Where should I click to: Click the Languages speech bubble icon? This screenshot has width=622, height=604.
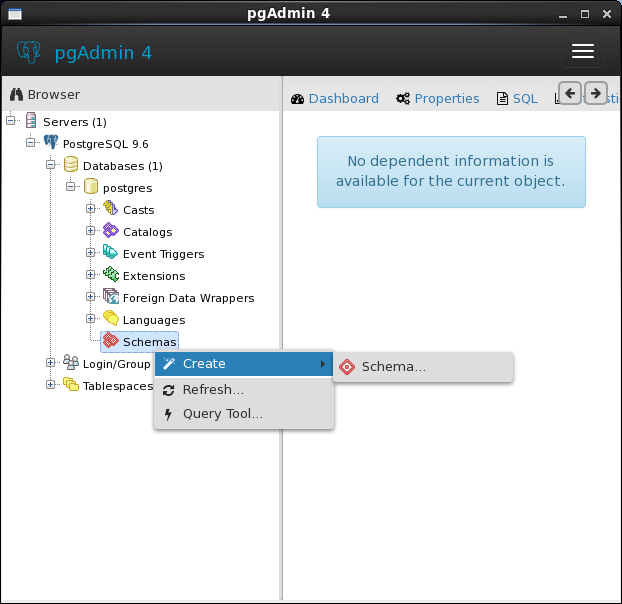coord(111,318)
